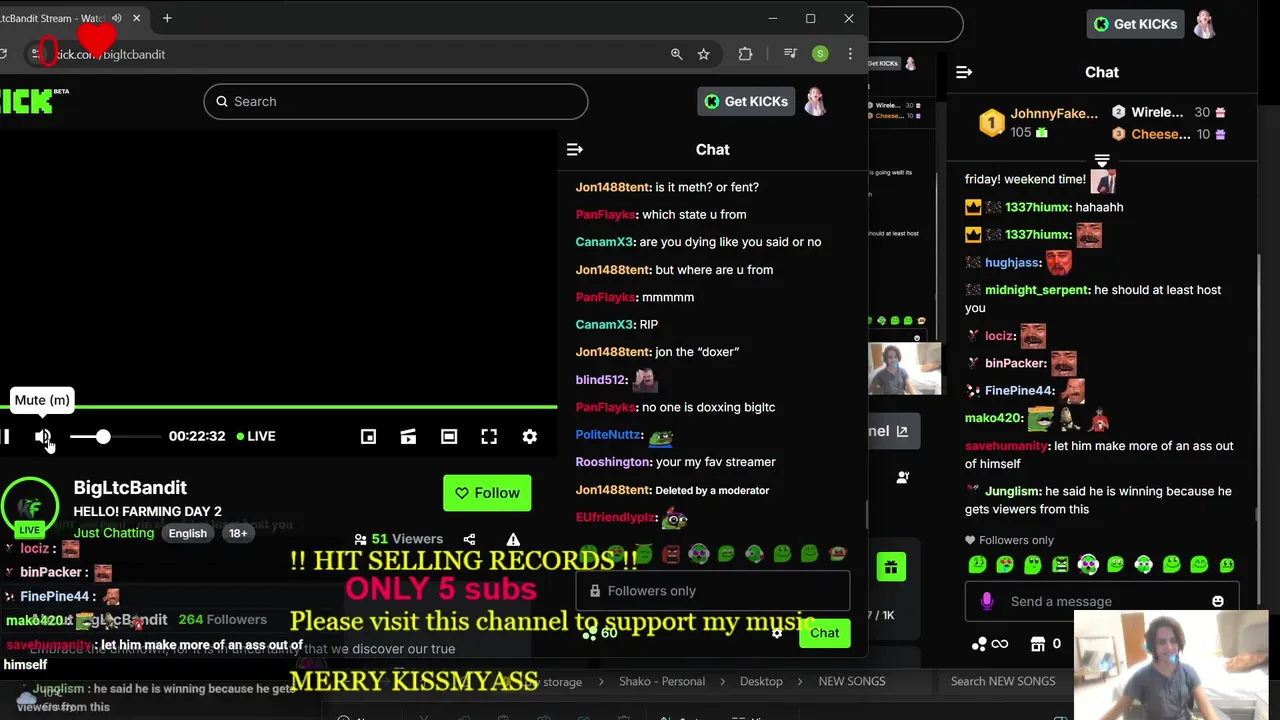Open Rooshington username in chat
The image size is (1280, 720).
pyautogui.click(x=613, y=462)
